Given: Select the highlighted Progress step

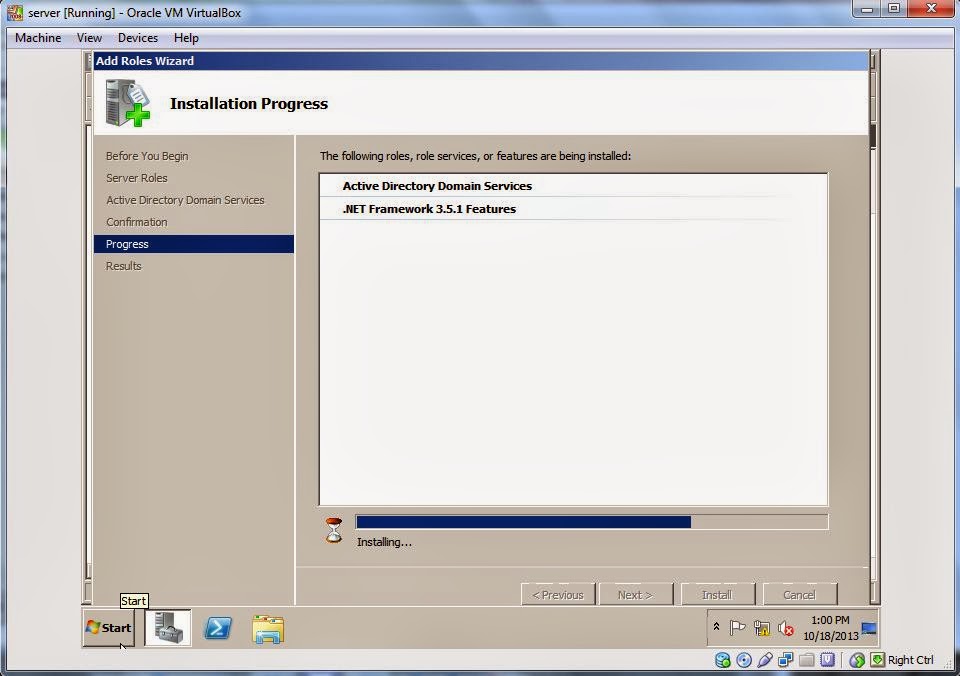Looking at the screenshot, I should pyautogui.click(x=193, y=244).
